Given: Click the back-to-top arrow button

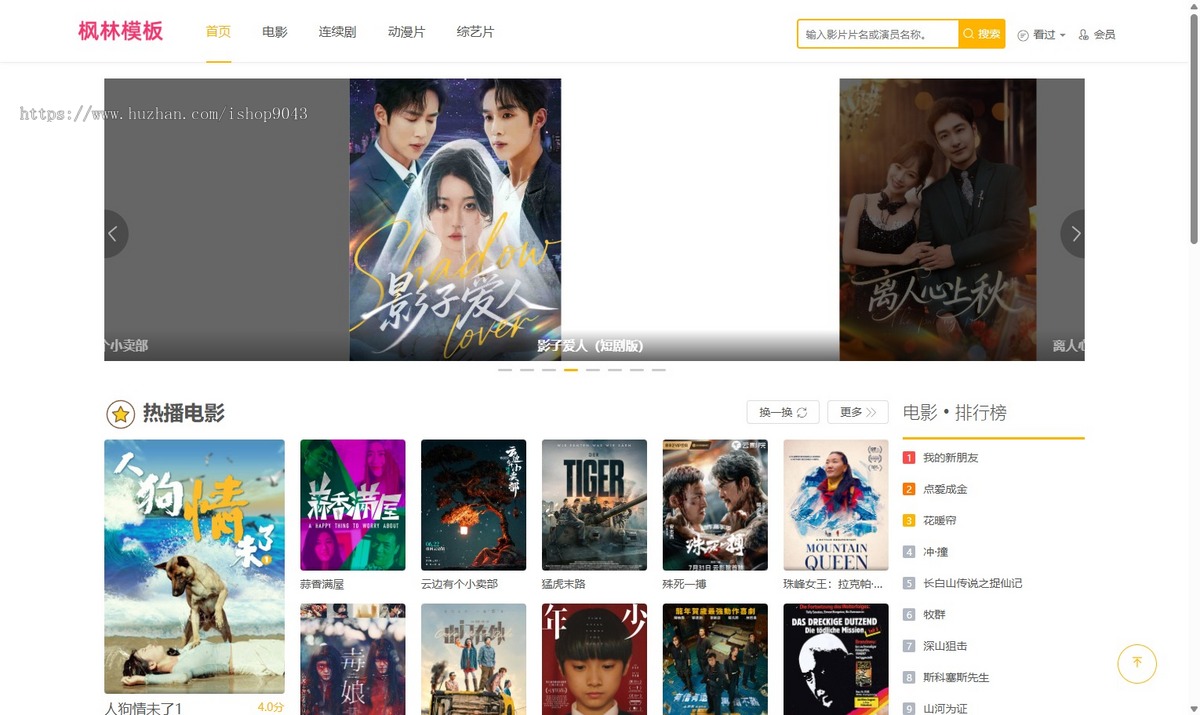Looking at the screenshot, I should coord(1137,663).
